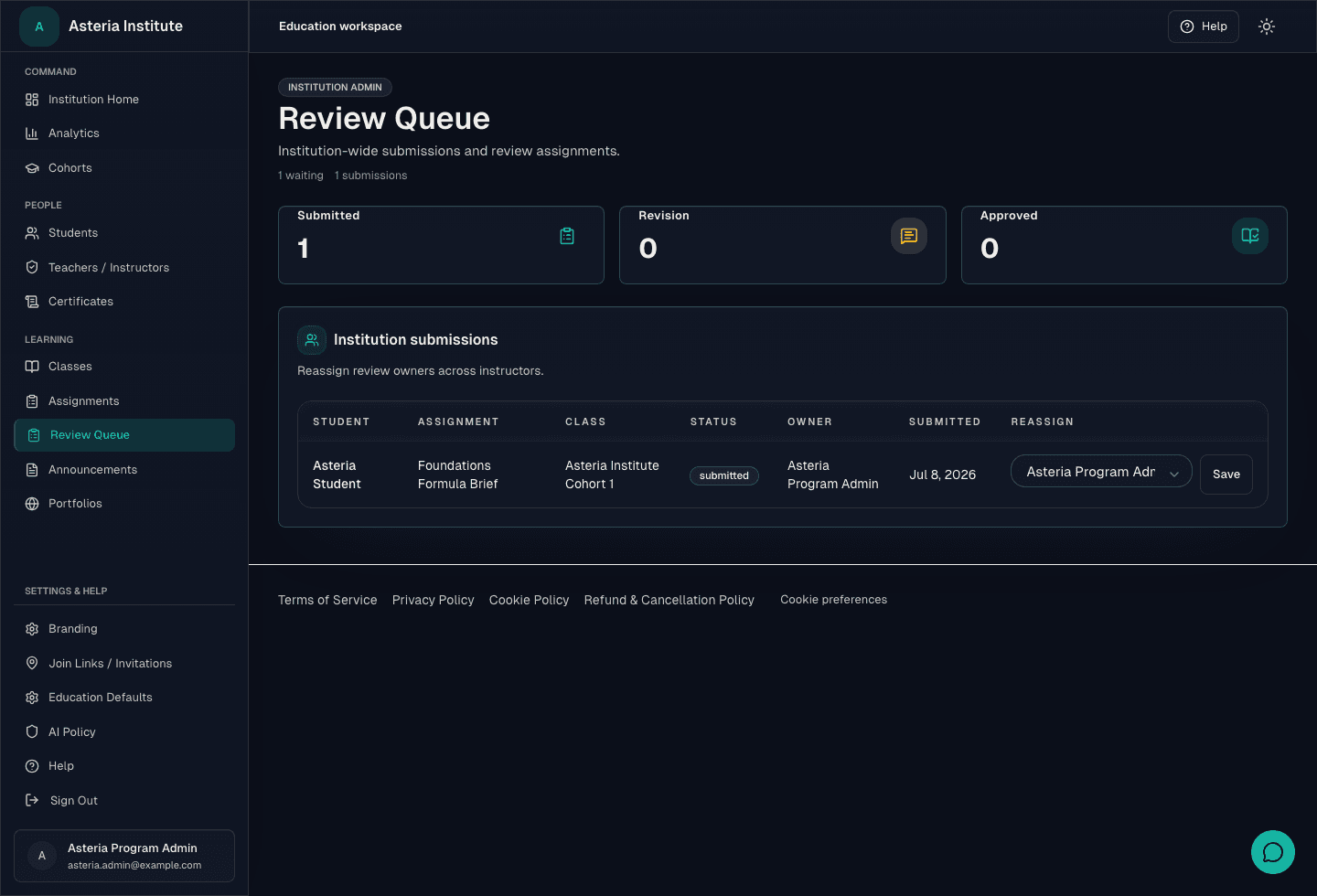Open the reassign owner dropdown
This screenshot has width=1317, height=896.
coord(1101,472)
